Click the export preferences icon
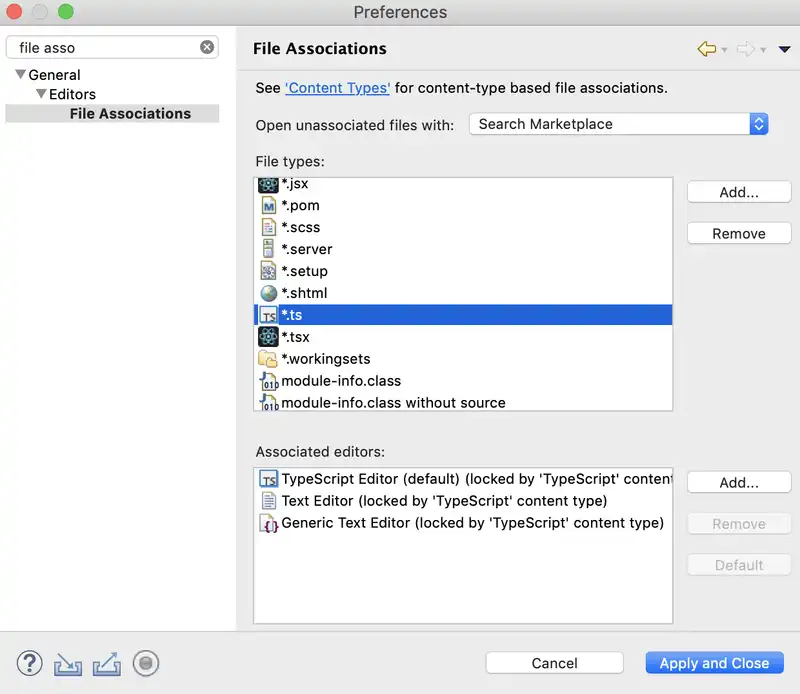The image size is (800, 694). (x=107, y=663)
